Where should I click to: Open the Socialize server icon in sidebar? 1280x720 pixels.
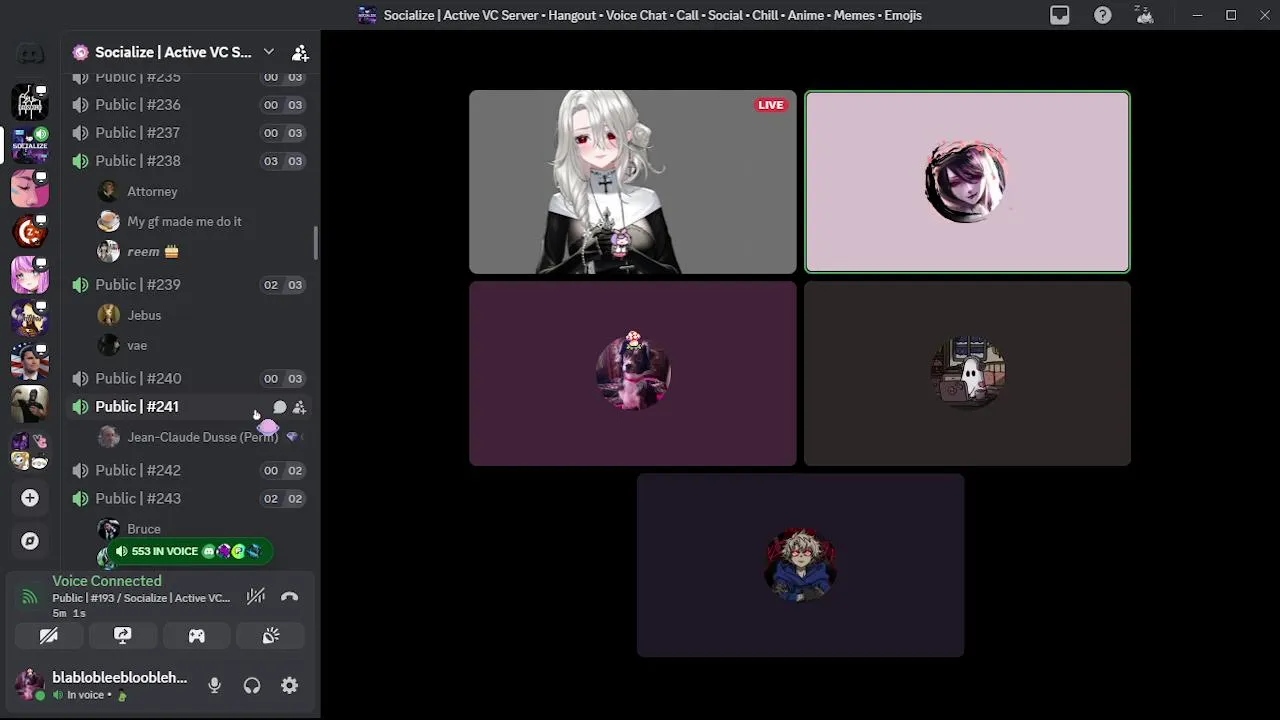[30, 145]
